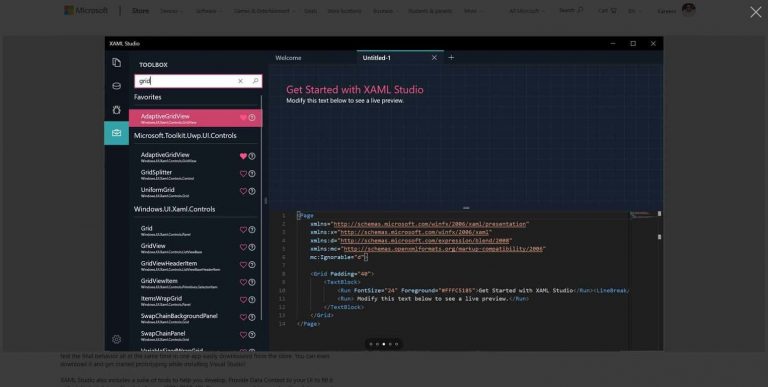Screen dimensions: 768x387
Task: Show help for Favorites AdaptiveGridView
Action: tap(252, 118)
